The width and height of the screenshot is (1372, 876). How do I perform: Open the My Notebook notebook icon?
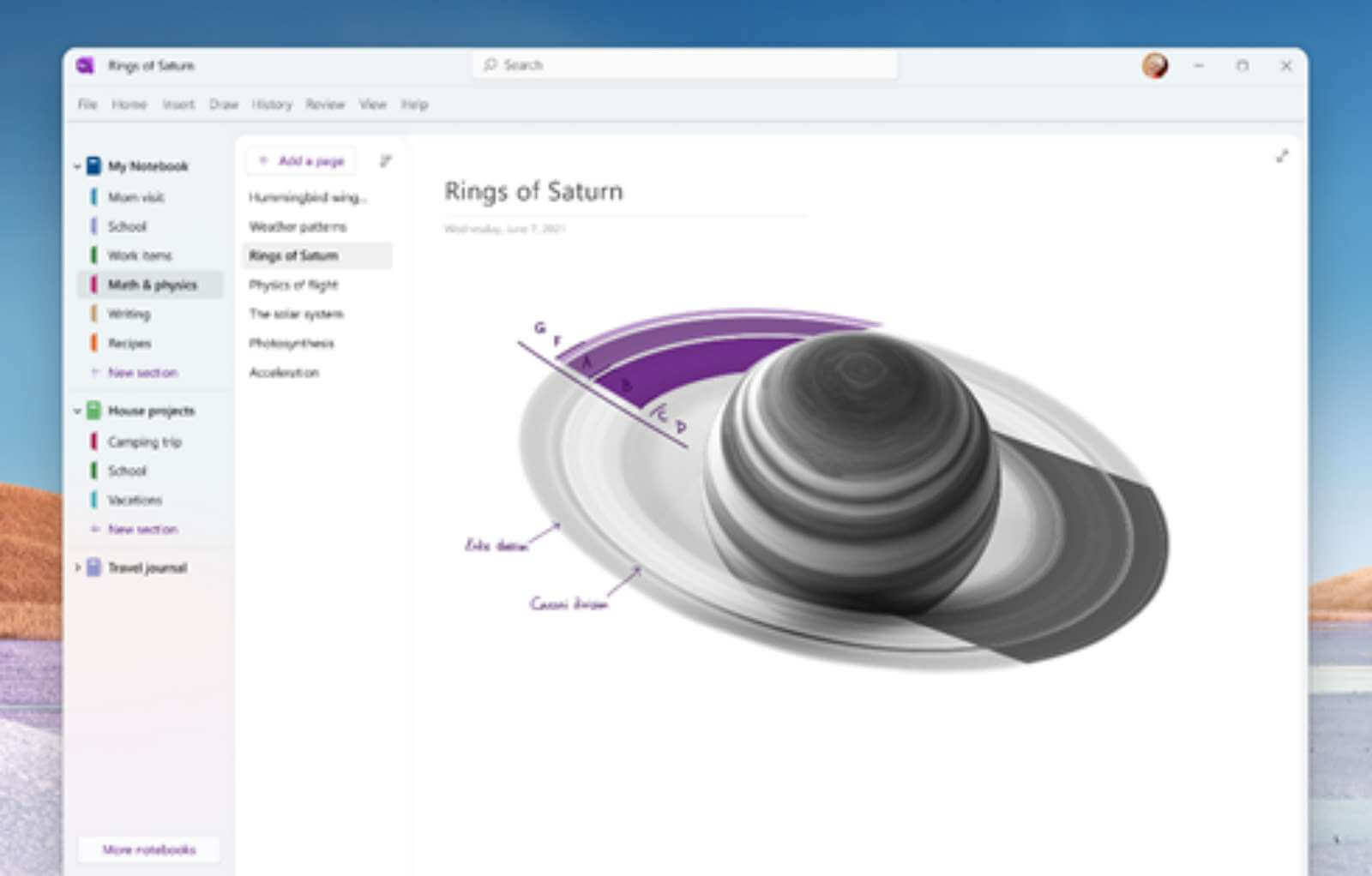[94, 166]
